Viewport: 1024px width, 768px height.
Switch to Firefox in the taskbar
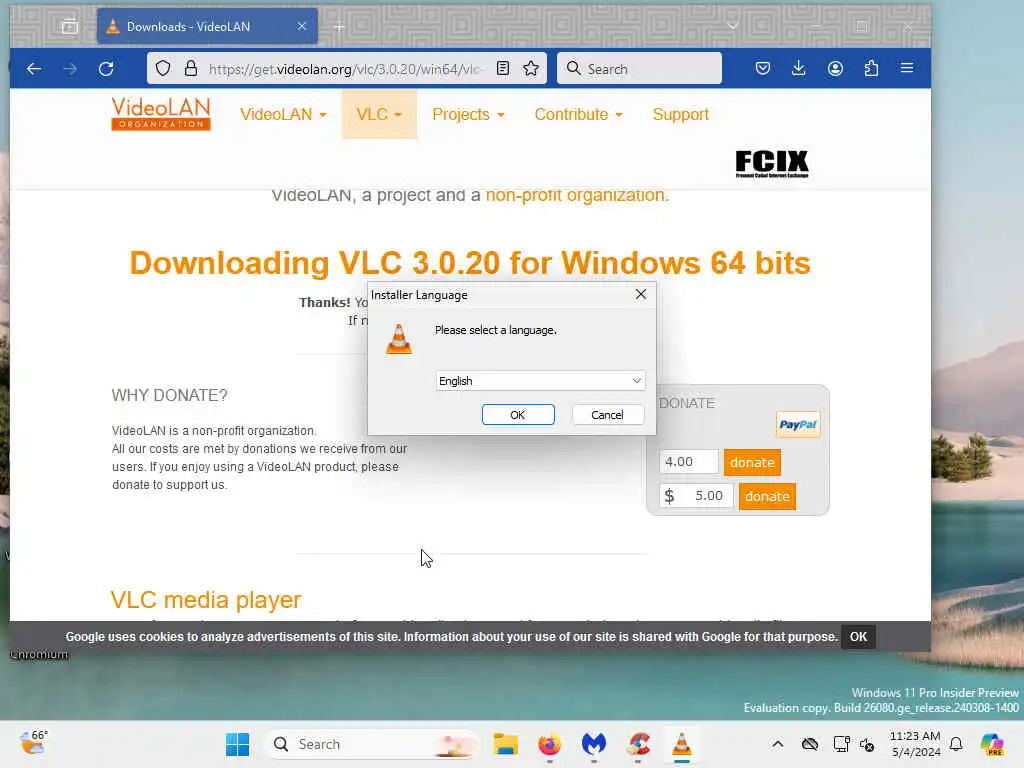pos(549,744)
